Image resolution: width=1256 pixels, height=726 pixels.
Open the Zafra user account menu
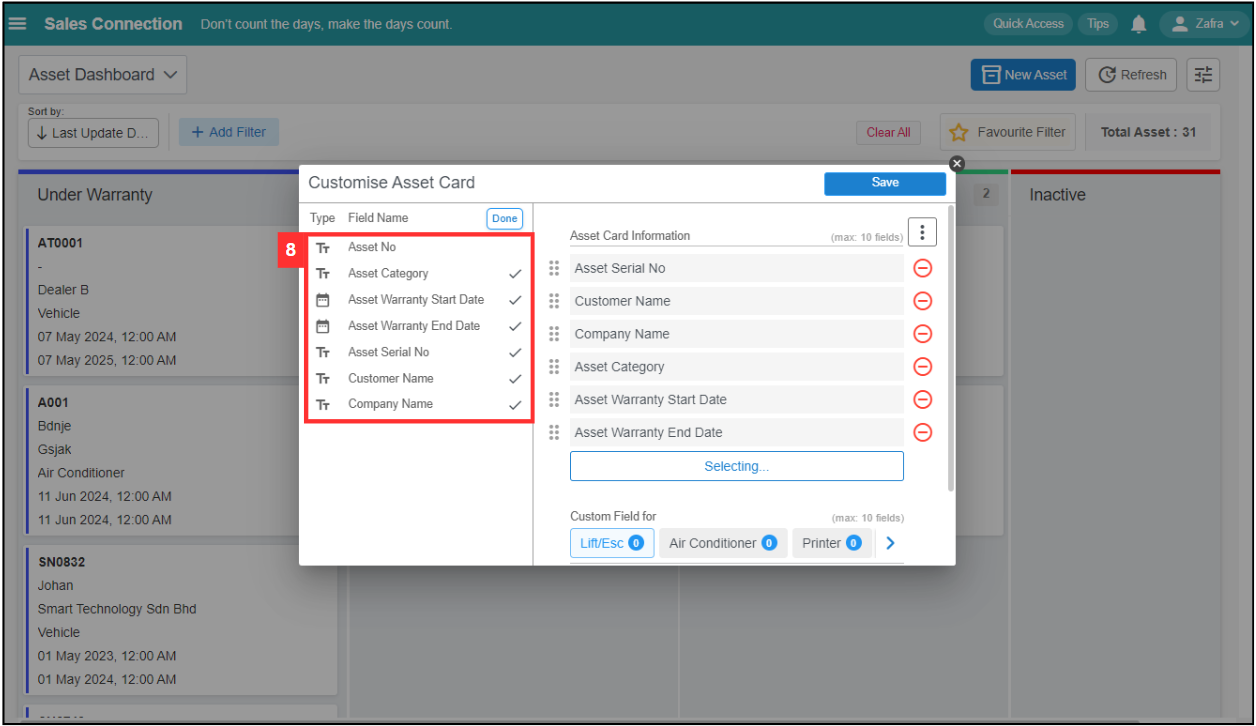pyautogui.click(x=1204, y=24)
